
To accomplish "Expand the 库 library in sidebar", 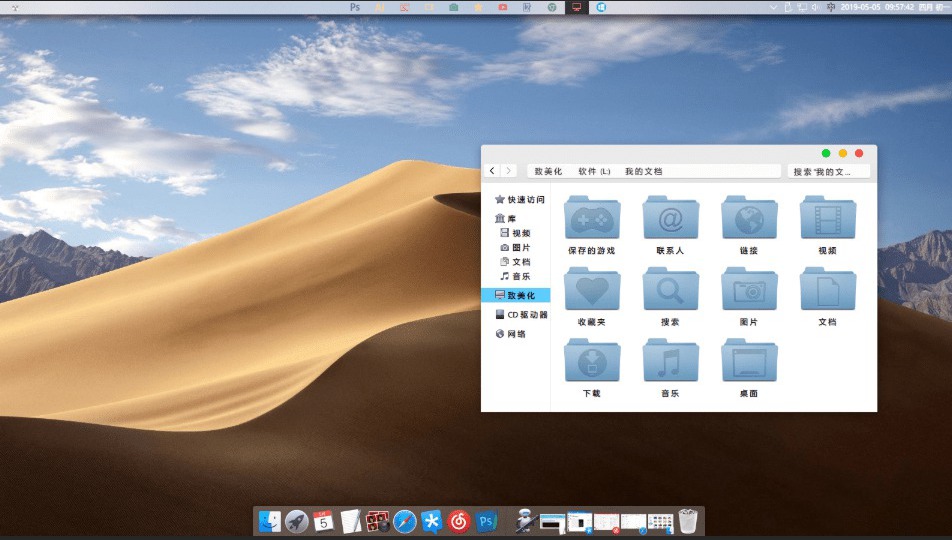I will pyautogui.click(x=511, y=218).
